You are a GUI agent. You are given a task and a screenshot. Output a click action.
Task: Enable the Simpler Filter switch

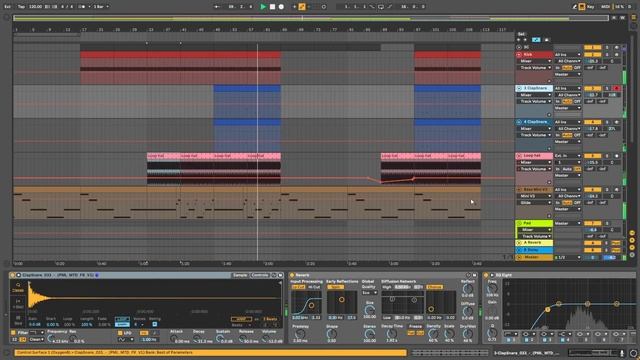pyautogui.click(x=13, y=333)
